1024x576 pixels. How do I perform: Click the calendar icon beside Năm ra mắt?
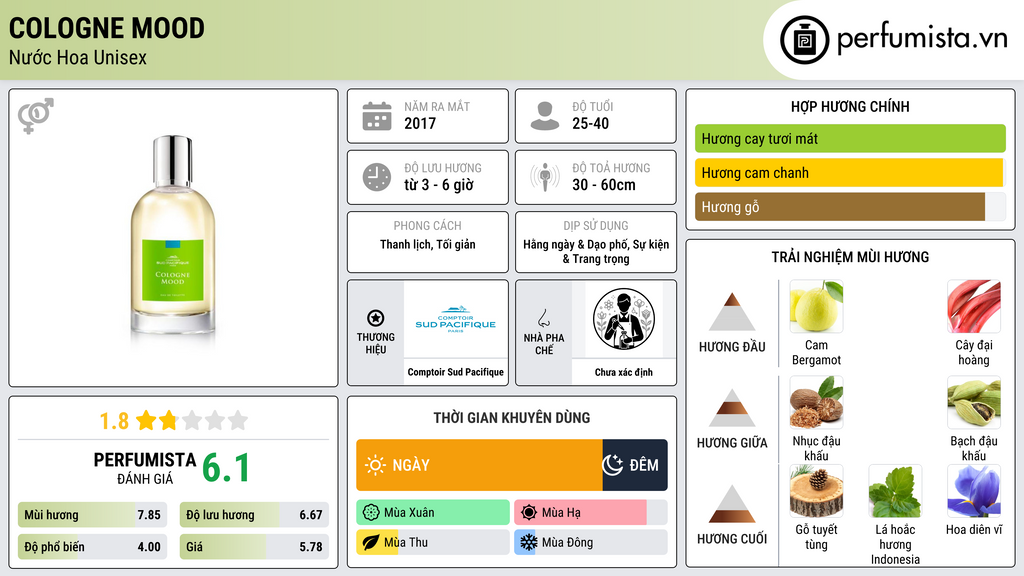pos(377,116)
